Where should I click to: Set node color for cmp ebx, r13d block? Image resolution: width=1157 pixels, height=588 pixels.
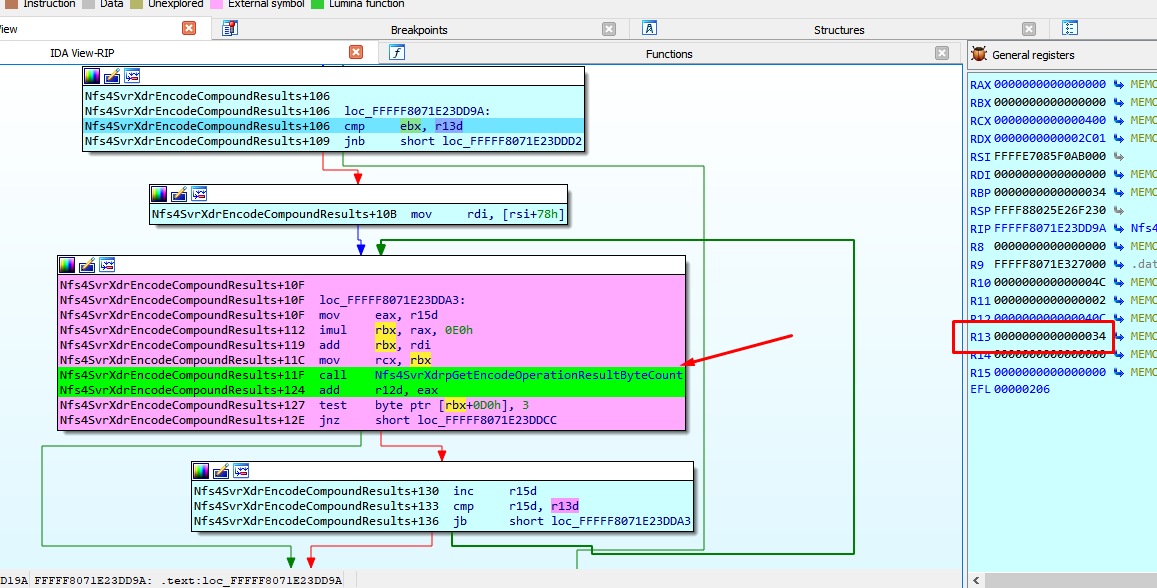[92, 76]
